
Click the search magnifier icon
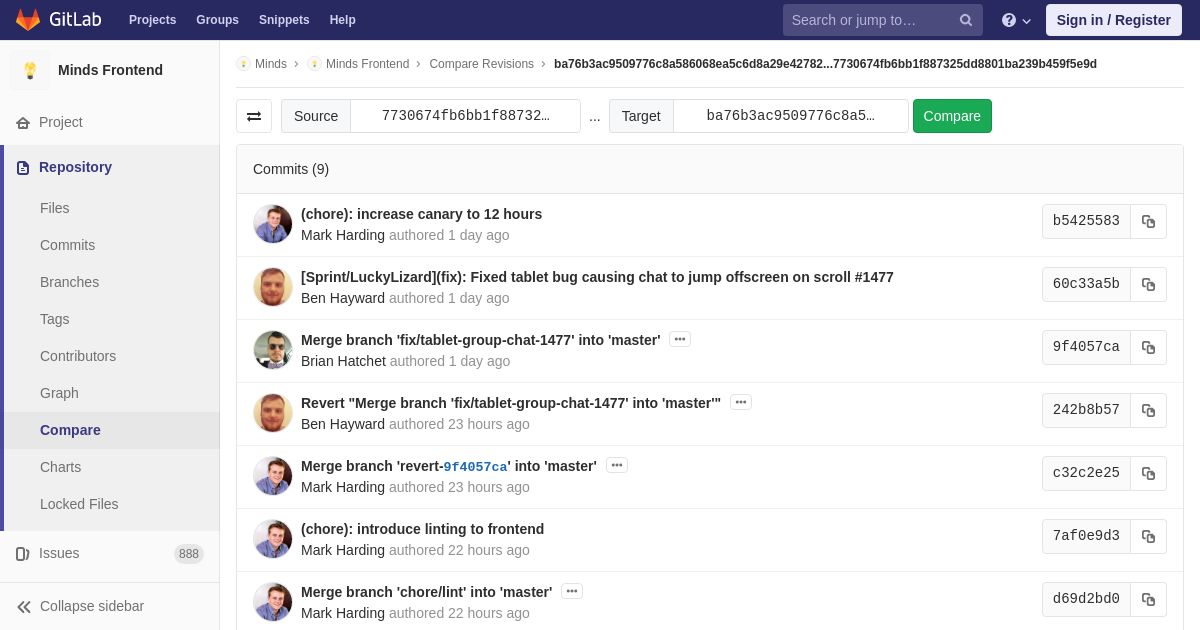[966, 20]
